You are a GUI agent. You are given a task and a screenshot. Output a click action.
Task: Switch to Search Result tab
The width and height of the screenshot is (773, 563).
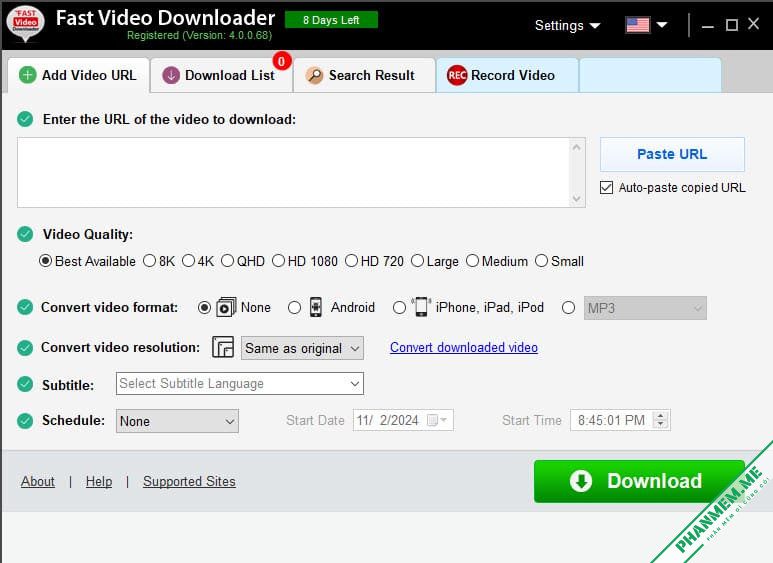pyautogui.click(x=364, y=75)
